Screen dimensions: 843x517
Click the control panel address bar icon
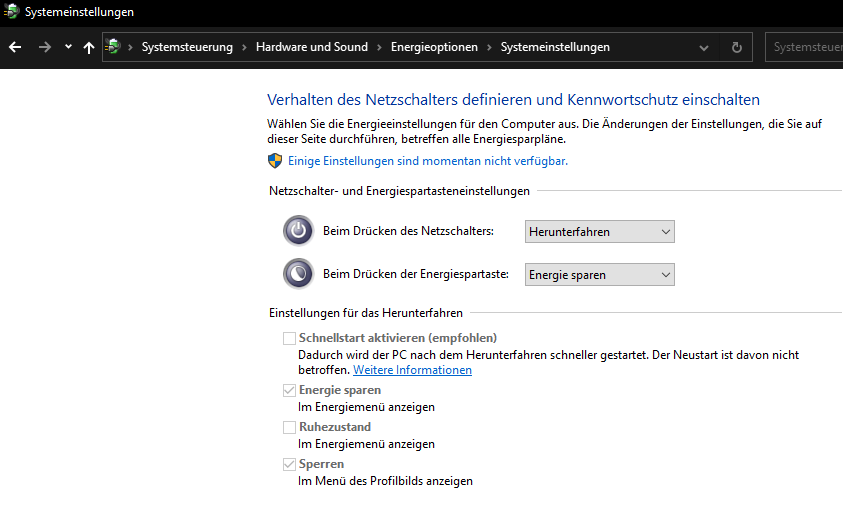115,47
